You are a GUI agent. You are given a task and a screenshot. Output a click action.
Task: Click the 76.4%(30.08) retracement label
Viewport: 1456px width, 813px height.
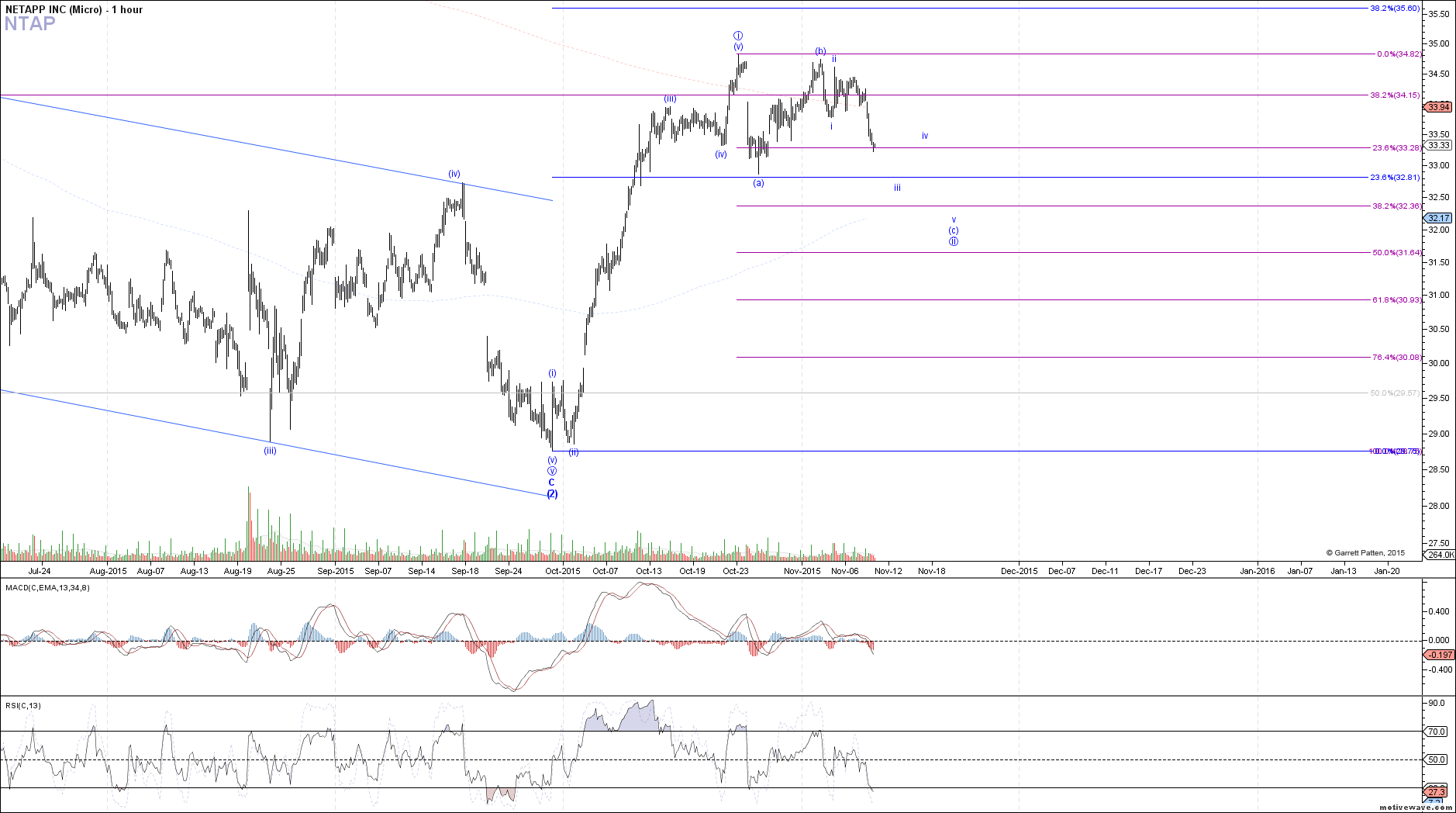[1397, 358]
